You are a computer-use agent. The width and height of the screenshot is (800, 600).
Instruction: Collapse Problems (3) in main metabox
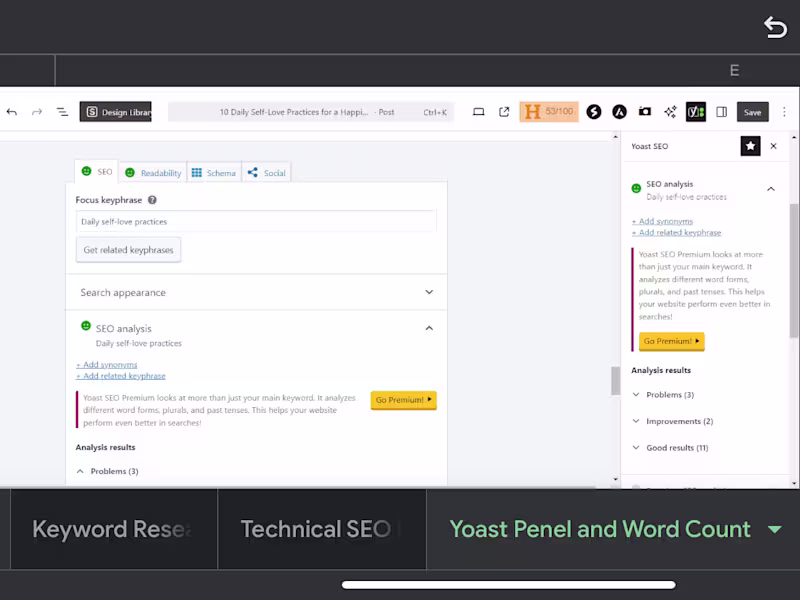click(107, 471)
